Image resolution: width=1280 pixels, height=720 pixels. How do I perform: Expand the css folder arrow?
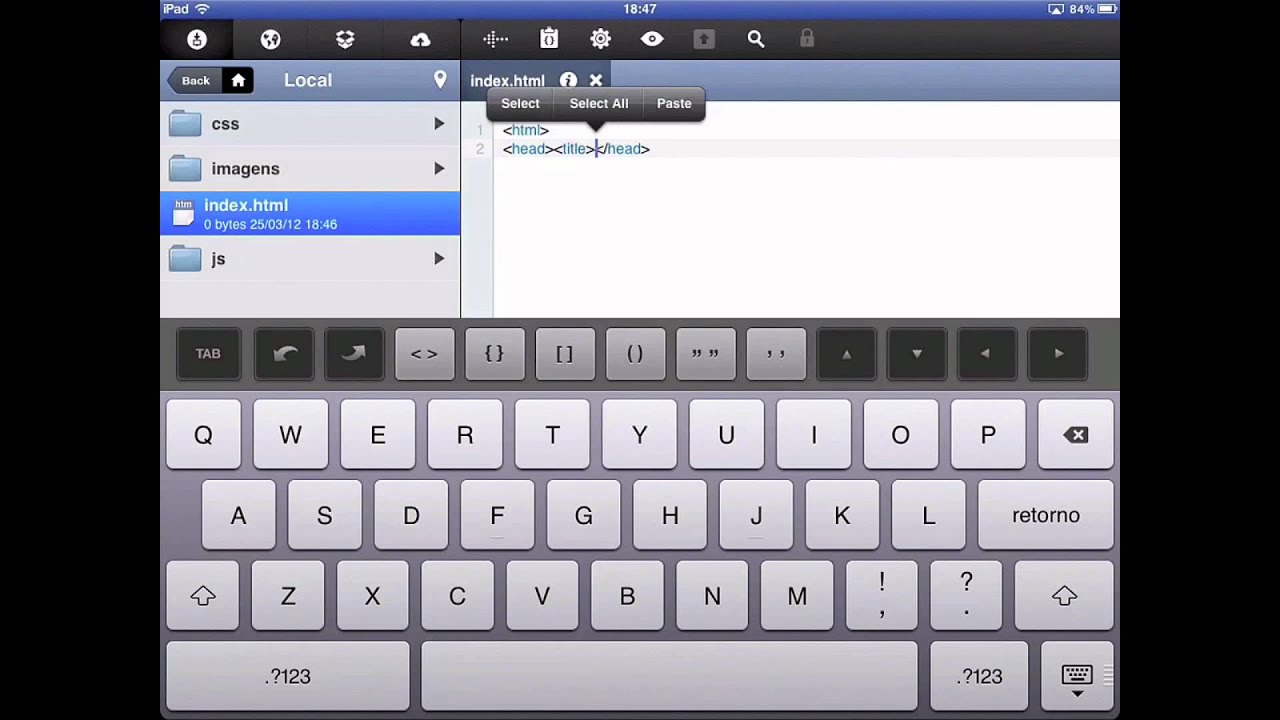439,123
